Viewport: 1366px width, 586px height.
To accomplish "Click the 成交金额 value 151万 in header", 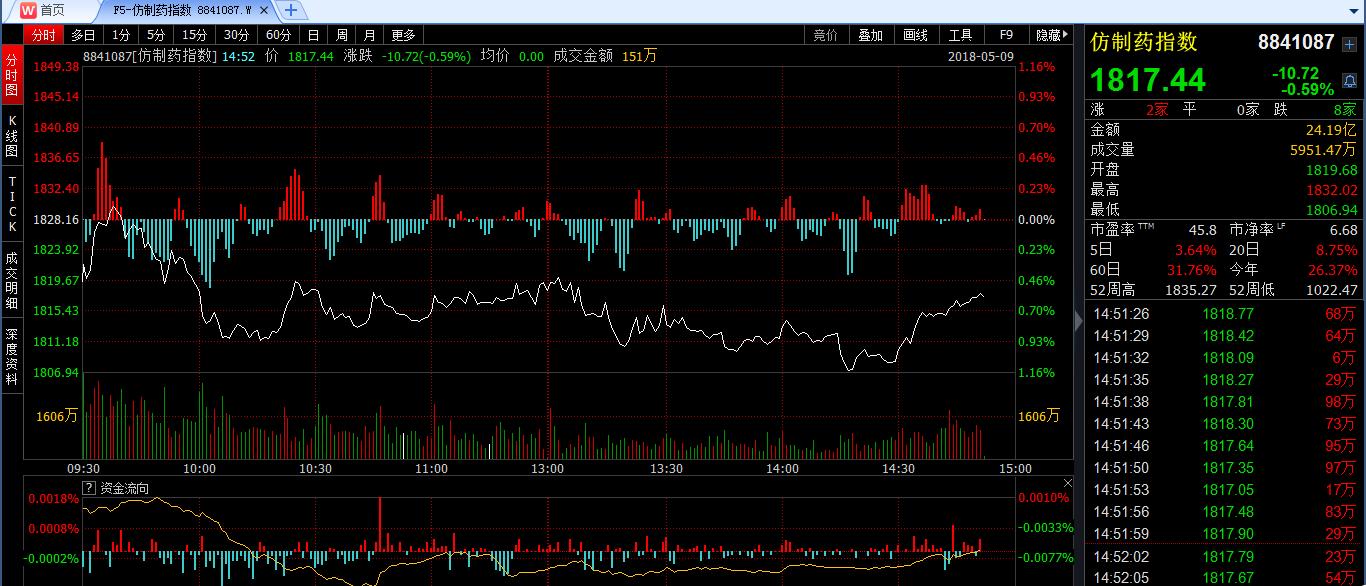I will [x=640, y=56].
